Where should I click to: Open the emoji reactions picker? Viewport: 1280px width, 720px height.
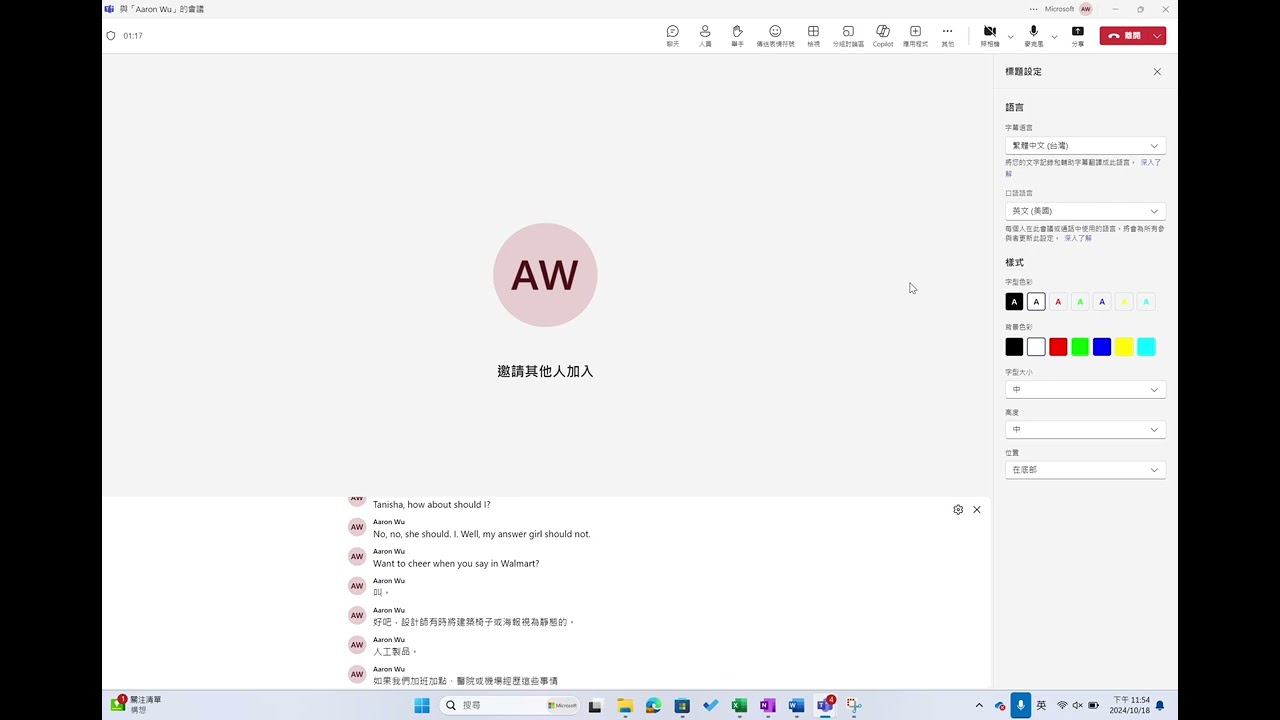pyautogui.click(x=775, y=36)
